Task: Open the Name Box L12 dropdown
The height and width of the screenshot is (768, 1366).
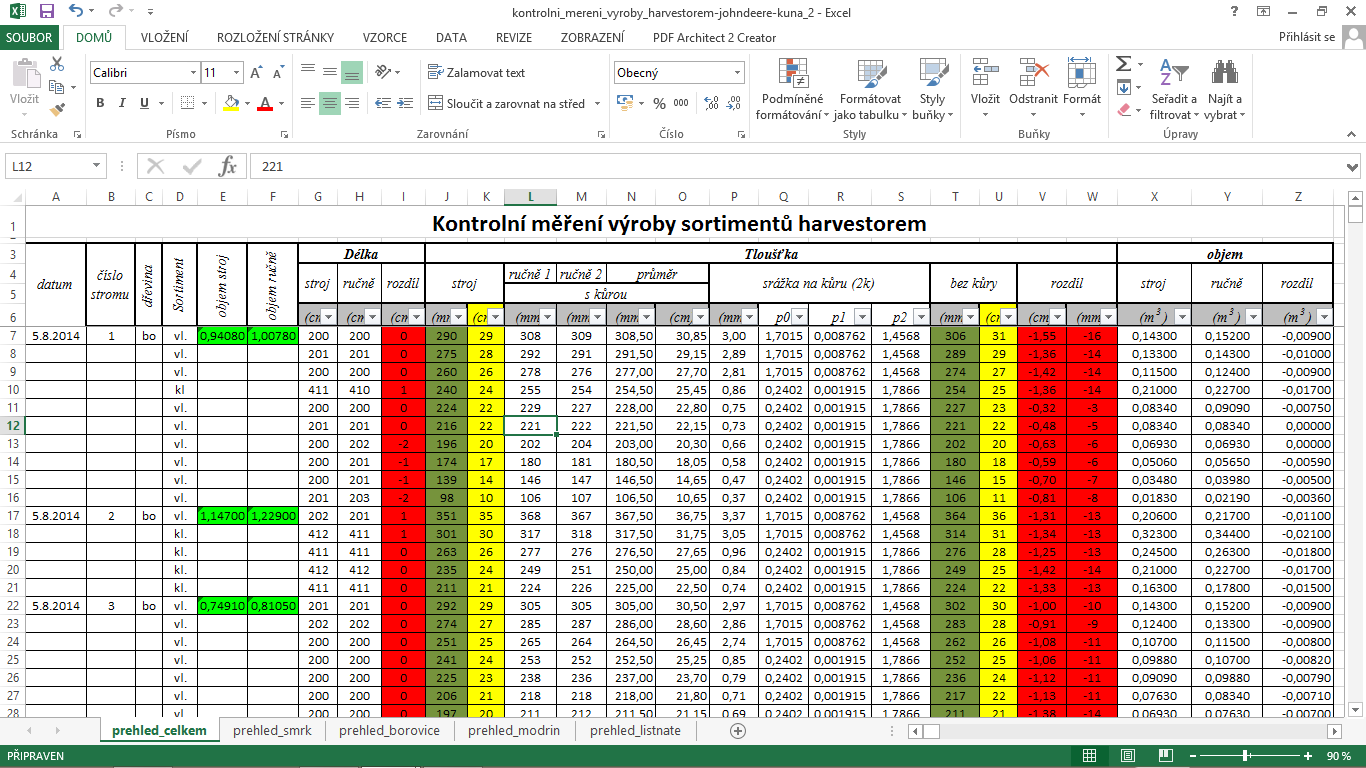Action: pos(97,167)
